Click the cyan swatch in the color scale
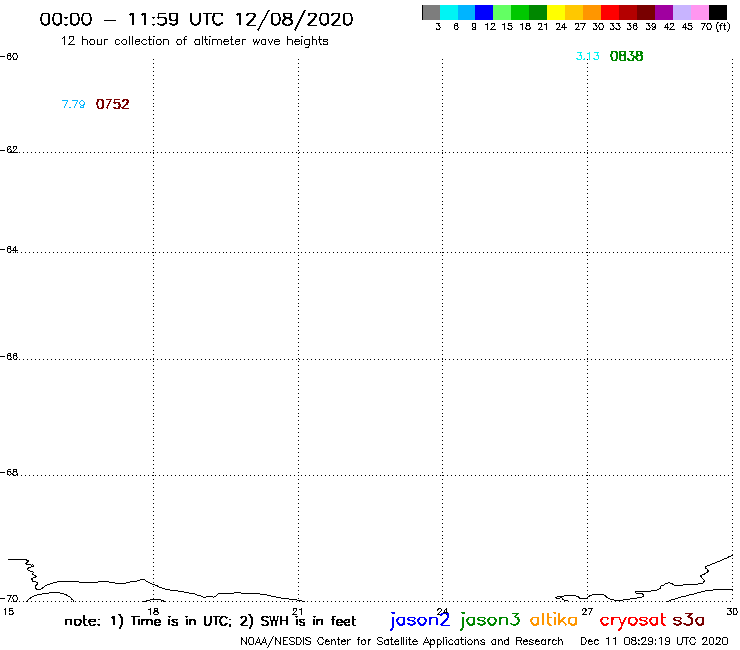The image size is (740, 650). 449,12
